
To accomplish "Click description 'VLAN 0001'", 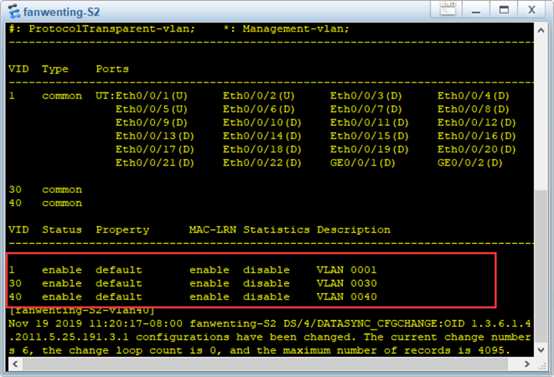I will coord(347,270).
